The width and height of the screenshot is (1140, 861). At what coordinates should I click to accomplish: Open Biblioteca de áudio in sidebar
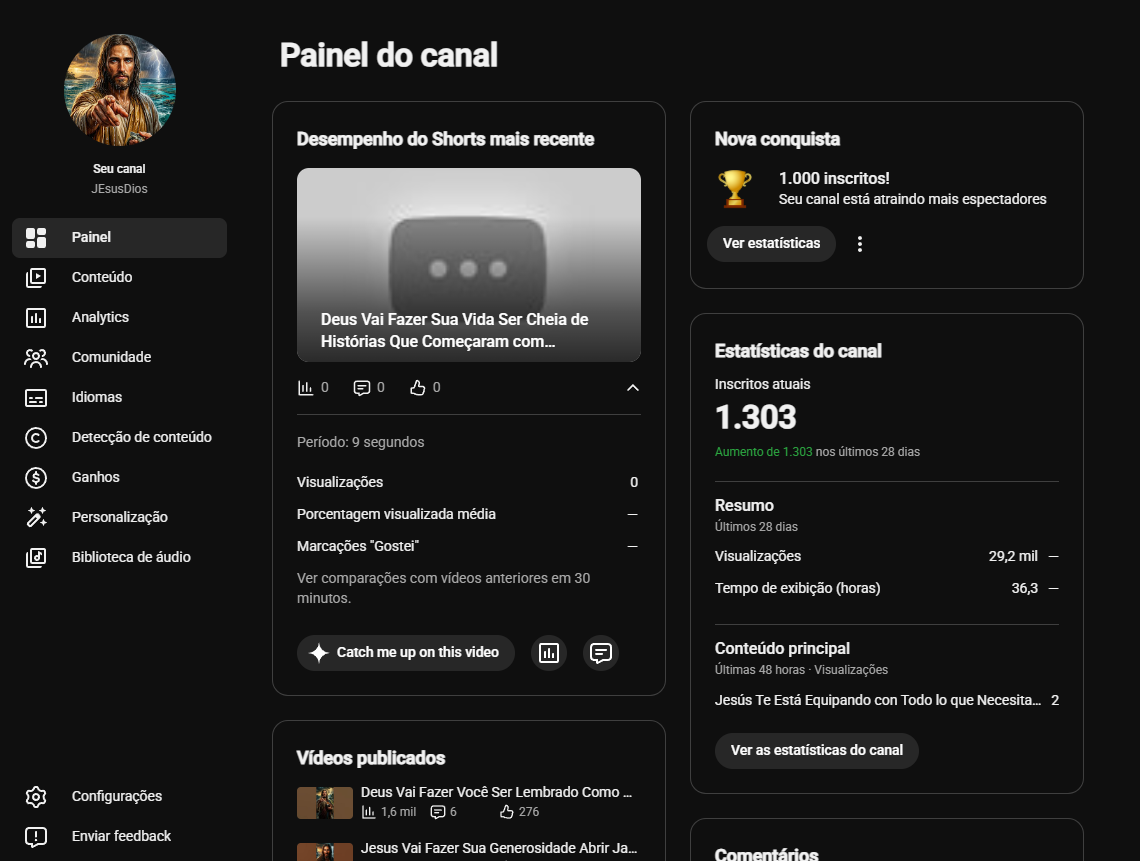[x=119, y=558]
